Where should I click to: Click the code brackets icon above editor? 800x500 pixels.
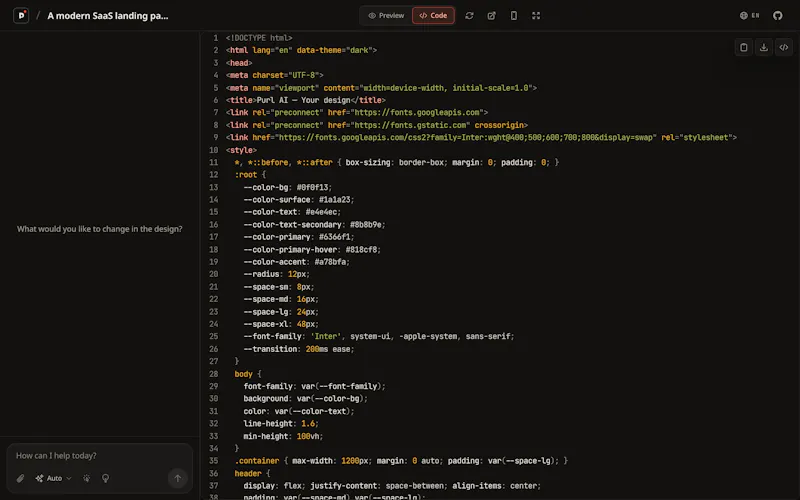coord(784,47)
